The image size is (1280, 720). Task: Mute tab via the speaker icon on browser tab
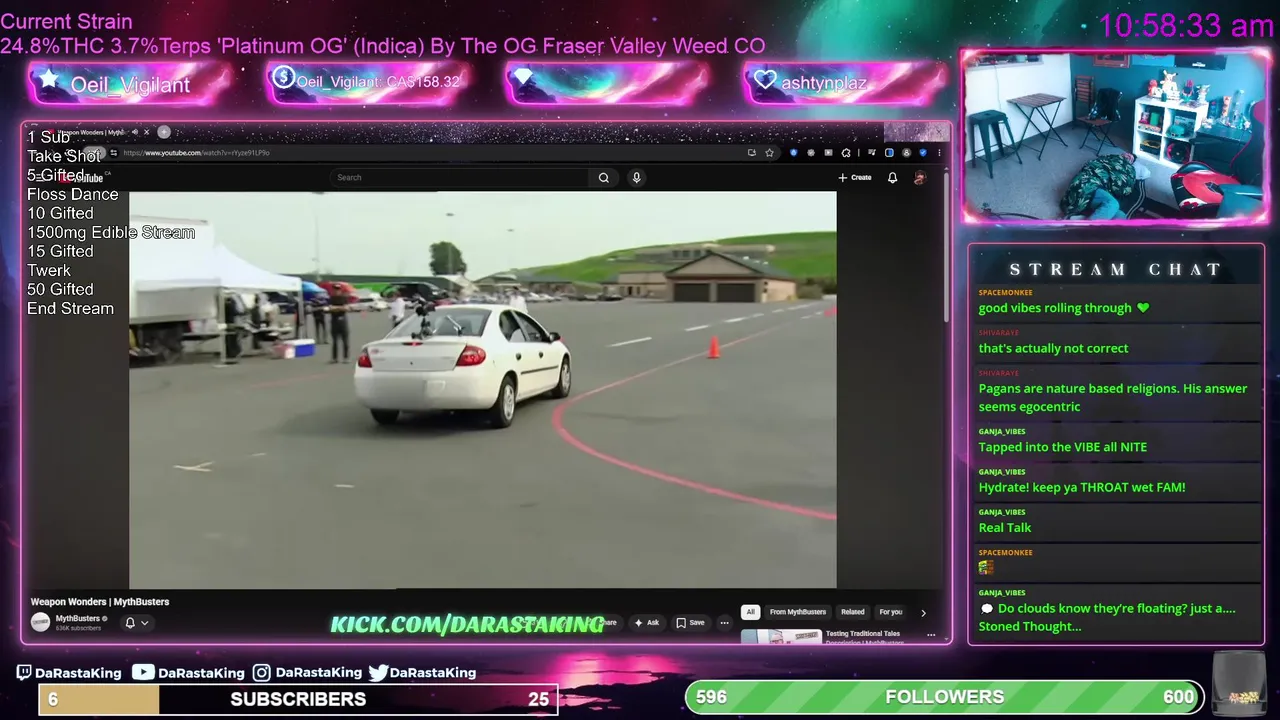135,132
